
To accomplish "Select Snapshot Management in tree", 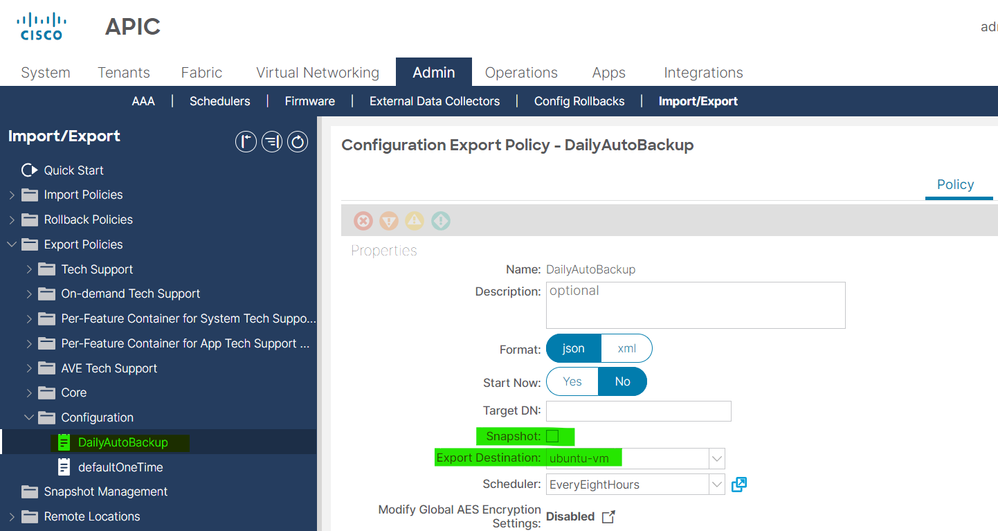I will 106,492.
